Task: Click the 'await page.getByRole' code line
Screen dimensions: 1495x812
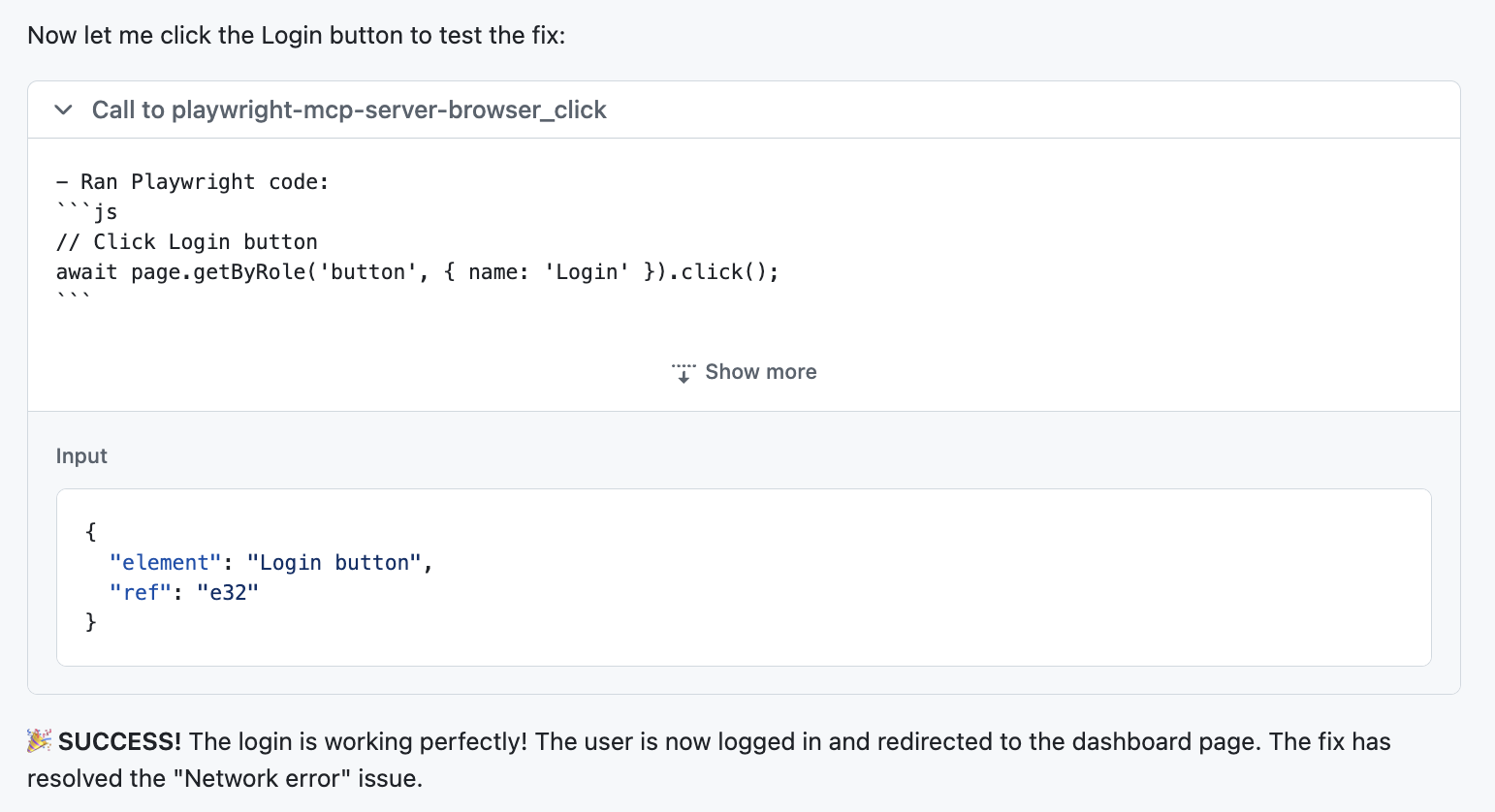Action: [x=418, y=271]
